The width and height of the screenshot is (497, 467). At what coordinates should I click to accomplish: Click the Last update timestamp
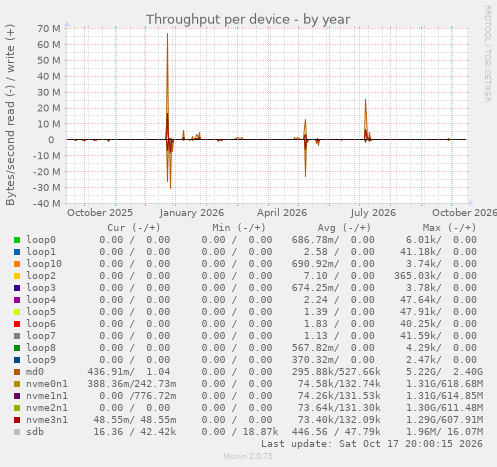point(372,444)
